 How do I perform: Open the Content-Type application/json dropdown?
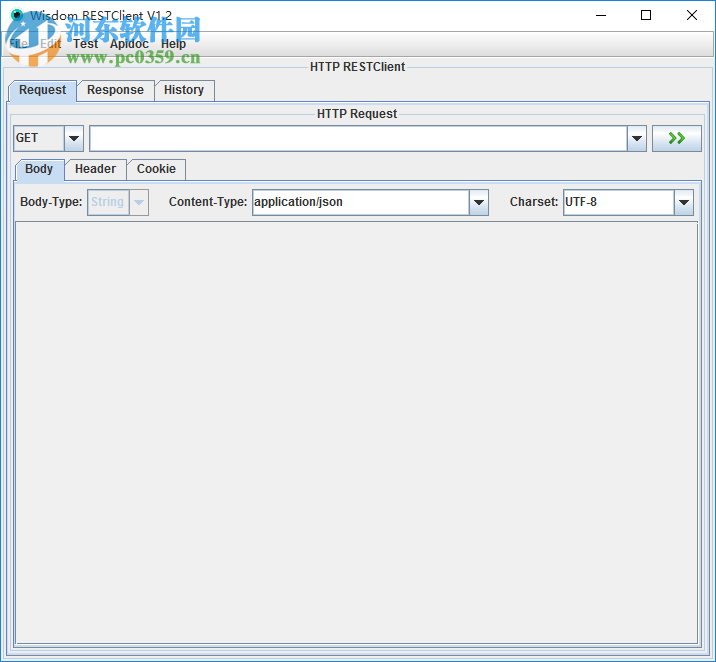[x=479, y=202]
